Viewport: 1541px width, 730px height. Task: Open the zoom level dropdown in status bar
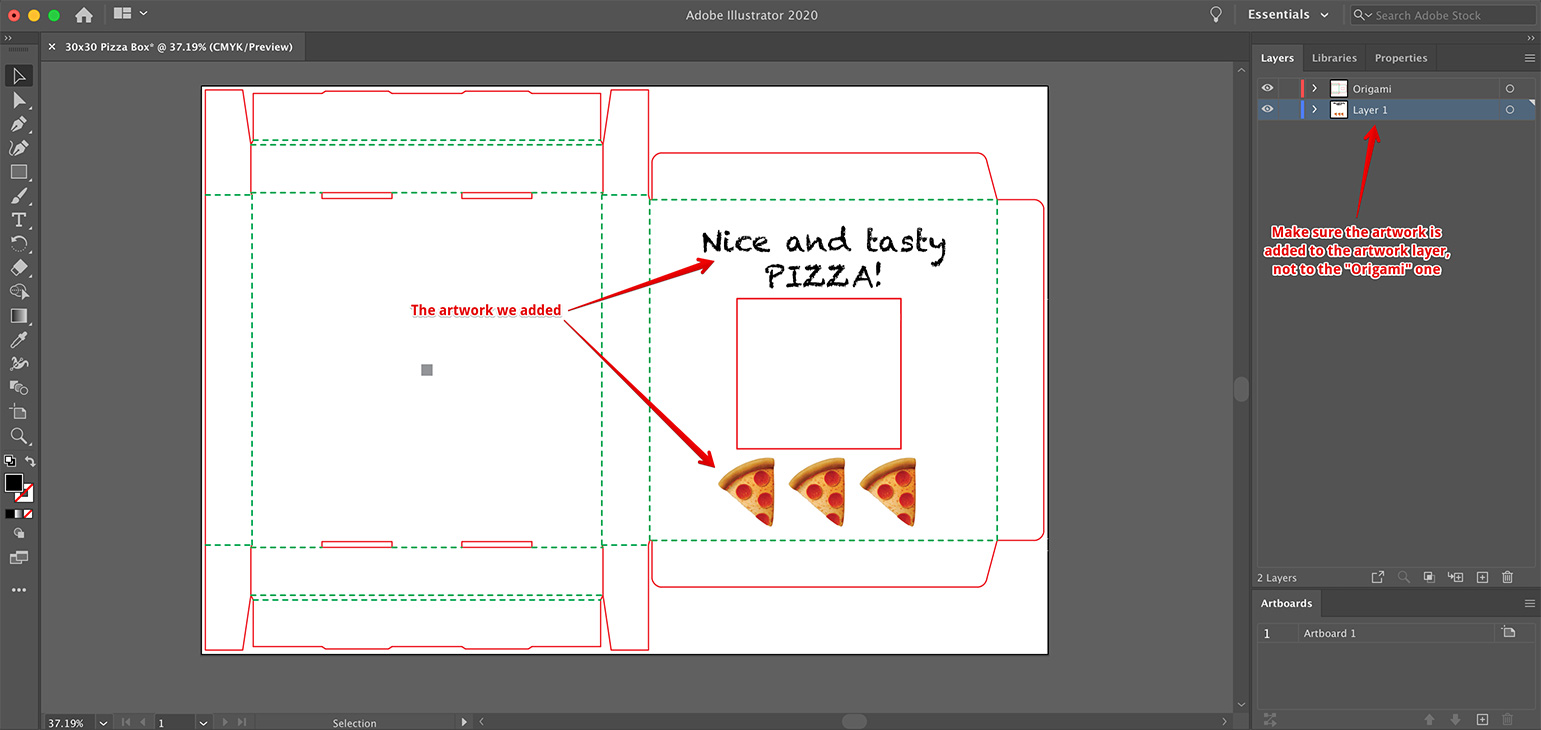pyautogui.click(x=102, y=722)
